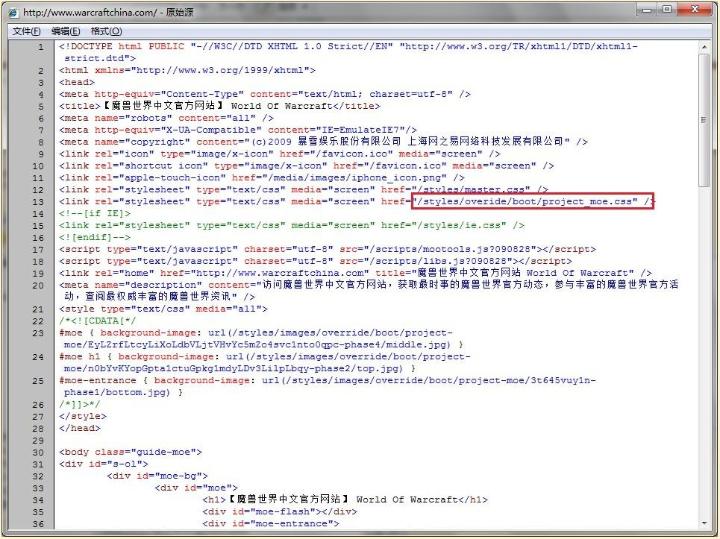Click description meta tag line 20
Screen dimensions: 720x539
point(369,291)
